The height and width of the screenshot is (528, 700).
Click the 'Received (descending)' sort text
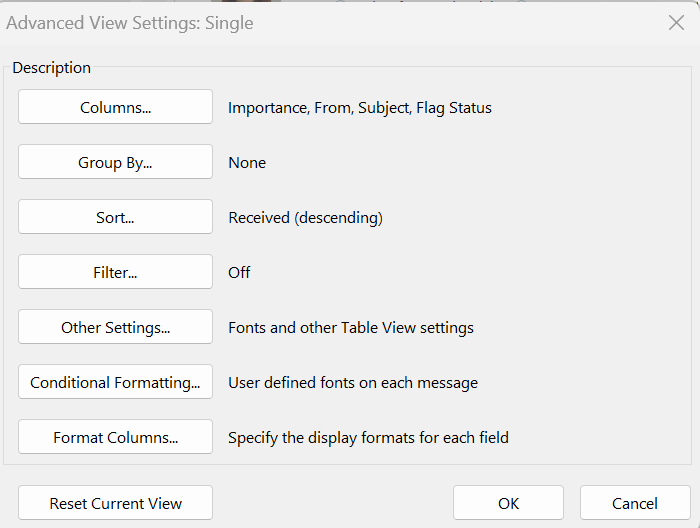305,217
